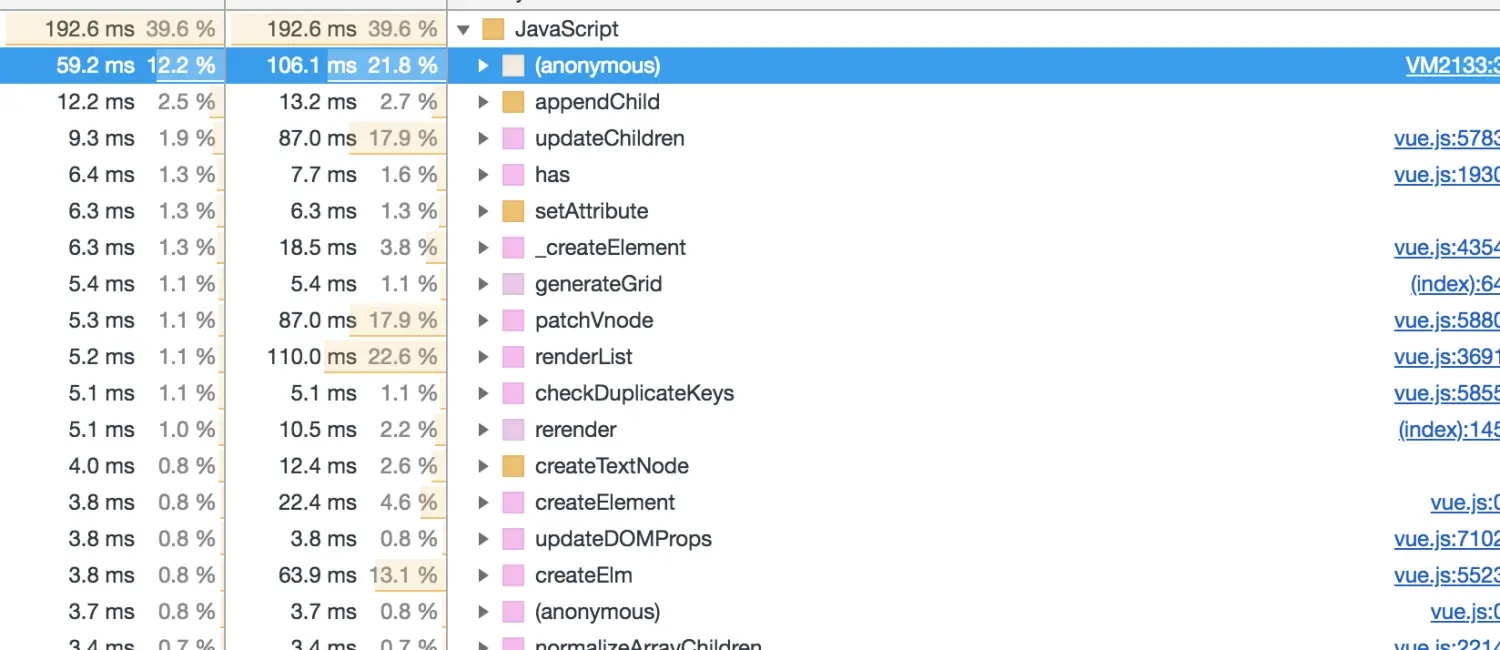
Task: Click the 18.5 ms total time value
Action: tap(317, 248)
